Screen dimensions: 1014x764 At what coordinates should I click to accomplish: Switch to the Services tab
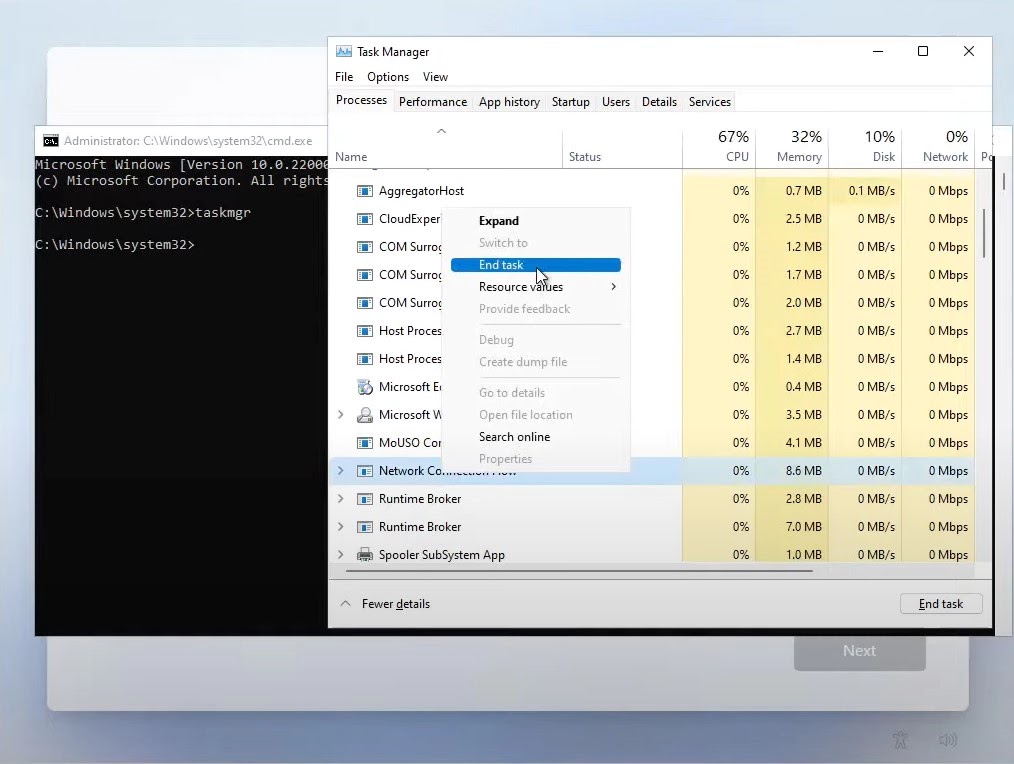[709, 102]
